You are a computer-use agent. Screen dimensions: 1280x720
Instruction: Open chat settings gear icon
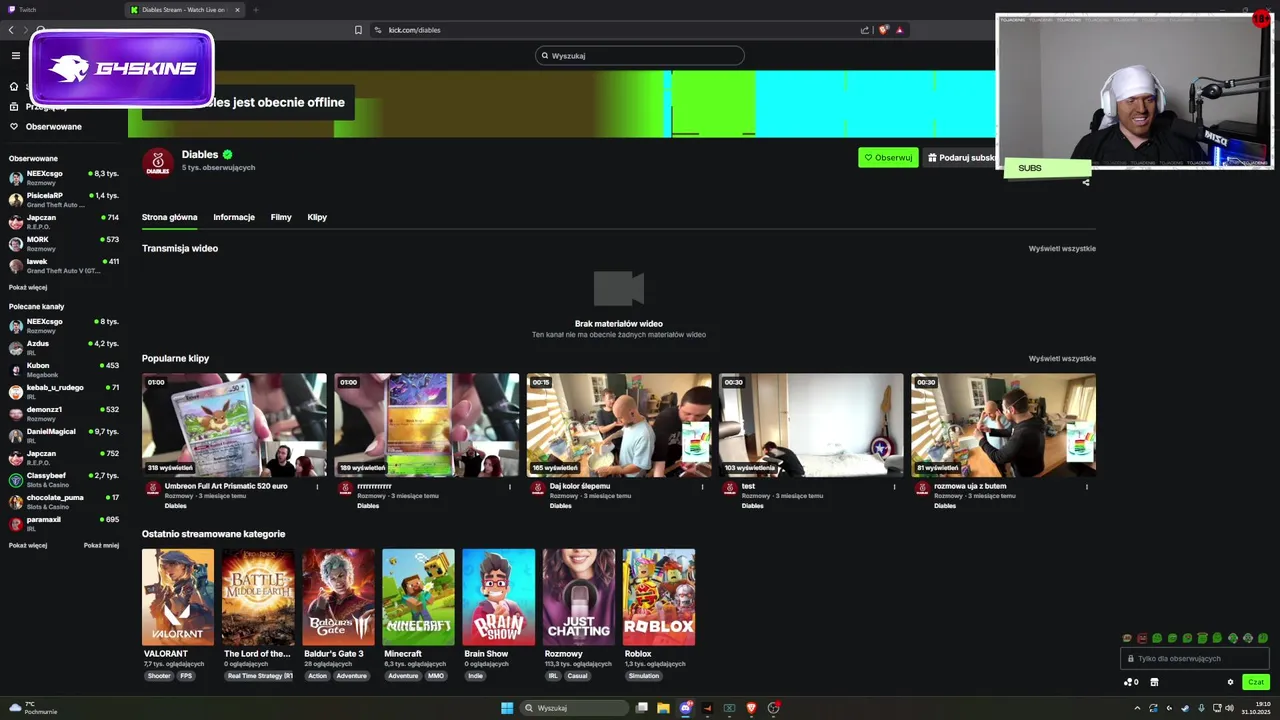pyautogui.click(x=1230, y=682)
